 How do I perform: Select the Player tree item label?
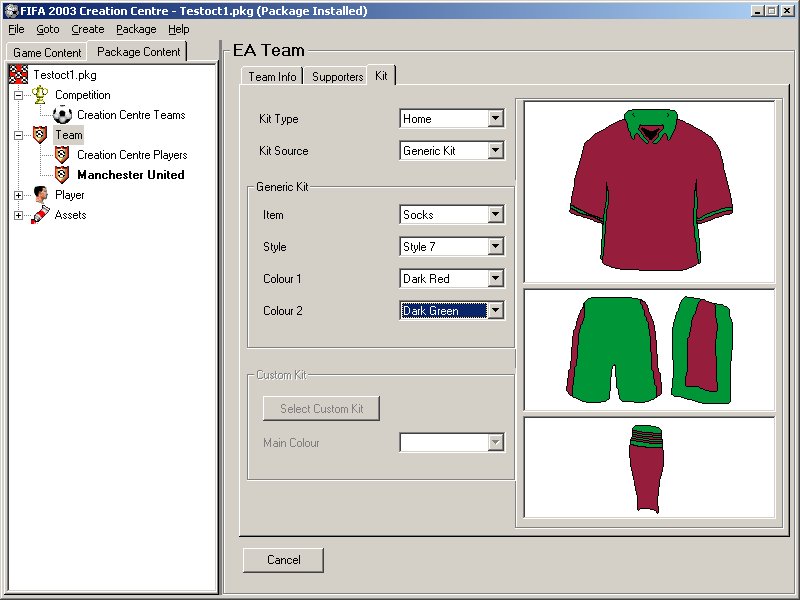click(x=69, y=195)
